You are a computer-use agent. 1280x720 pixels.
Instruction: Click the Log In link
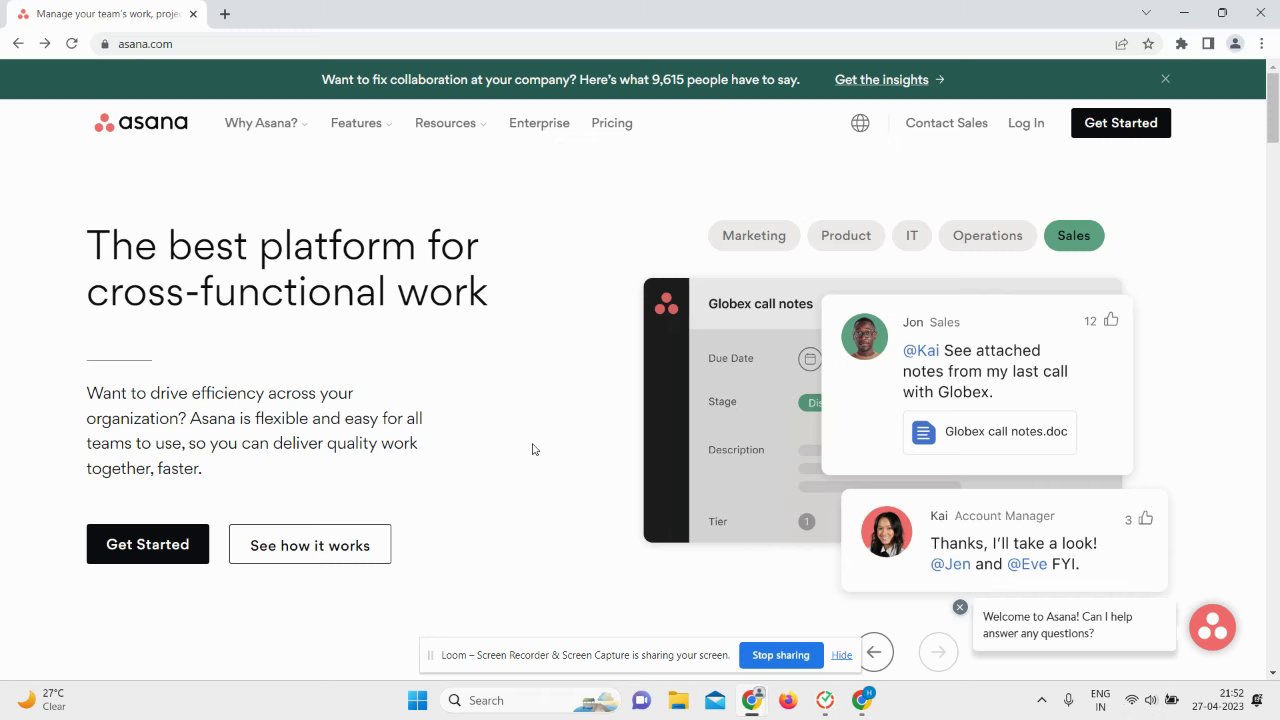(x=1026, y=123)
